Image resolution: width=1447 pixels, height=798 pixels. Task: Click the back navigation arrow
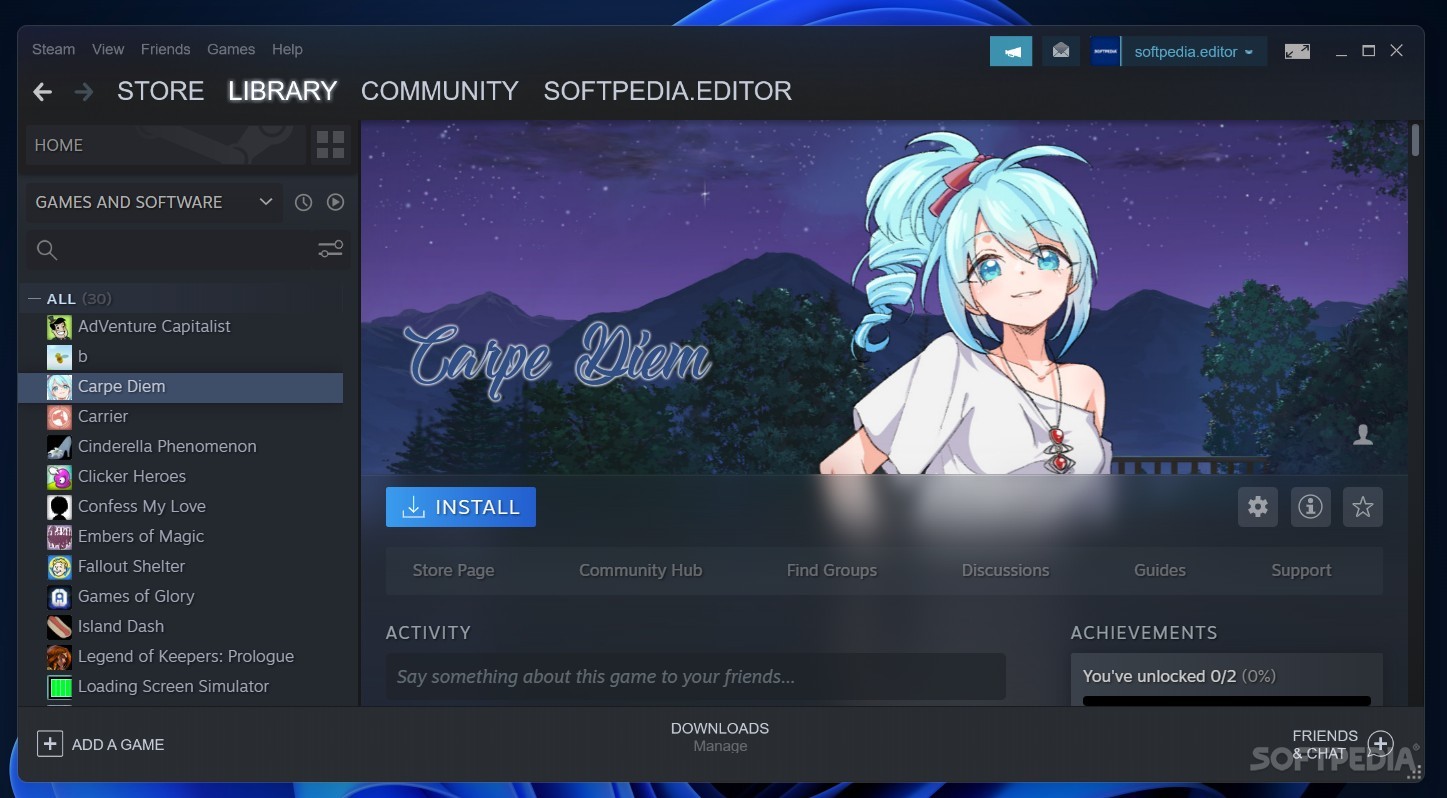click(42, 92)
